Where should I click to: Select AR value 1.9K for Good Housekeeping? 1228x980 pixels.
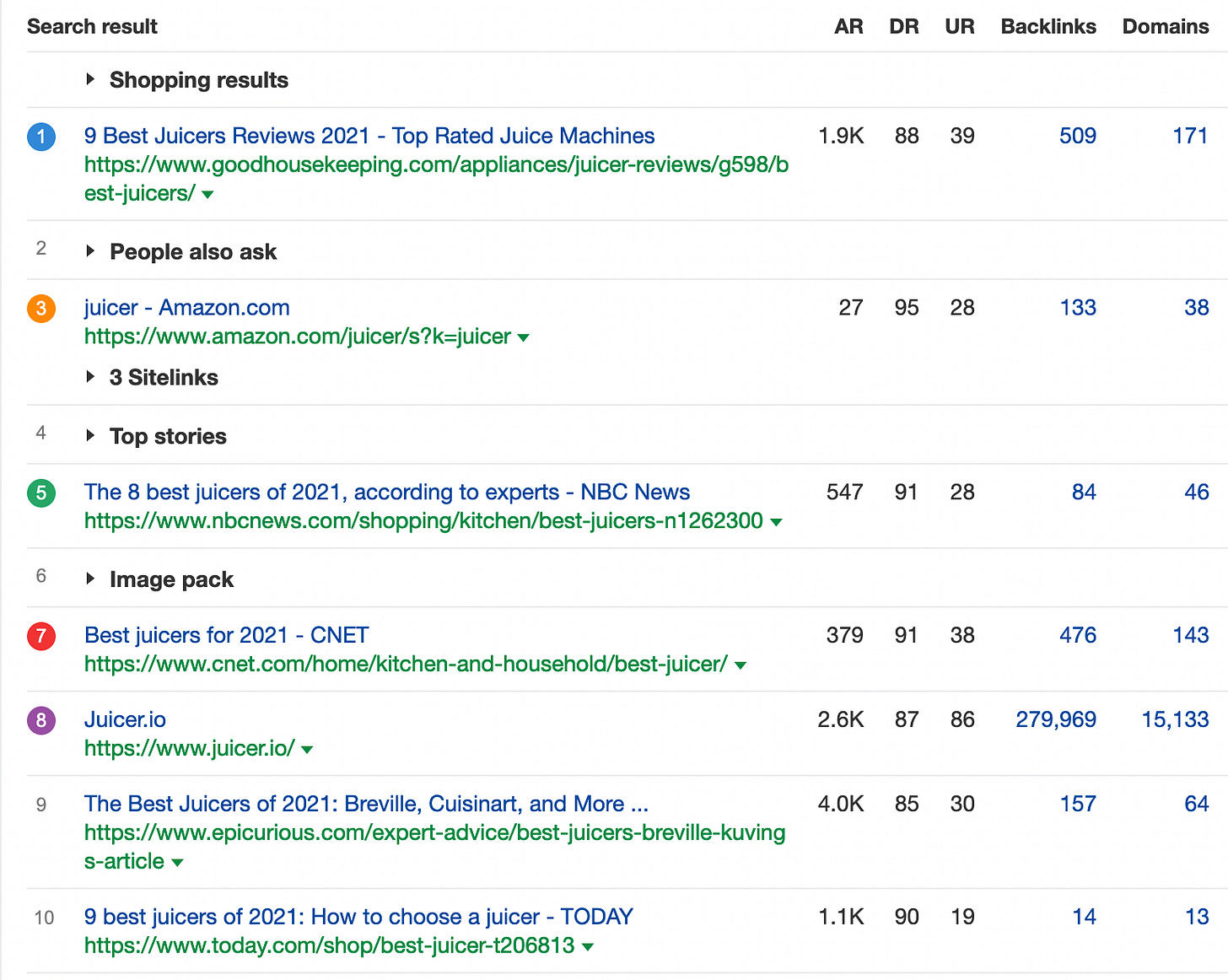(x=841, y=136)
